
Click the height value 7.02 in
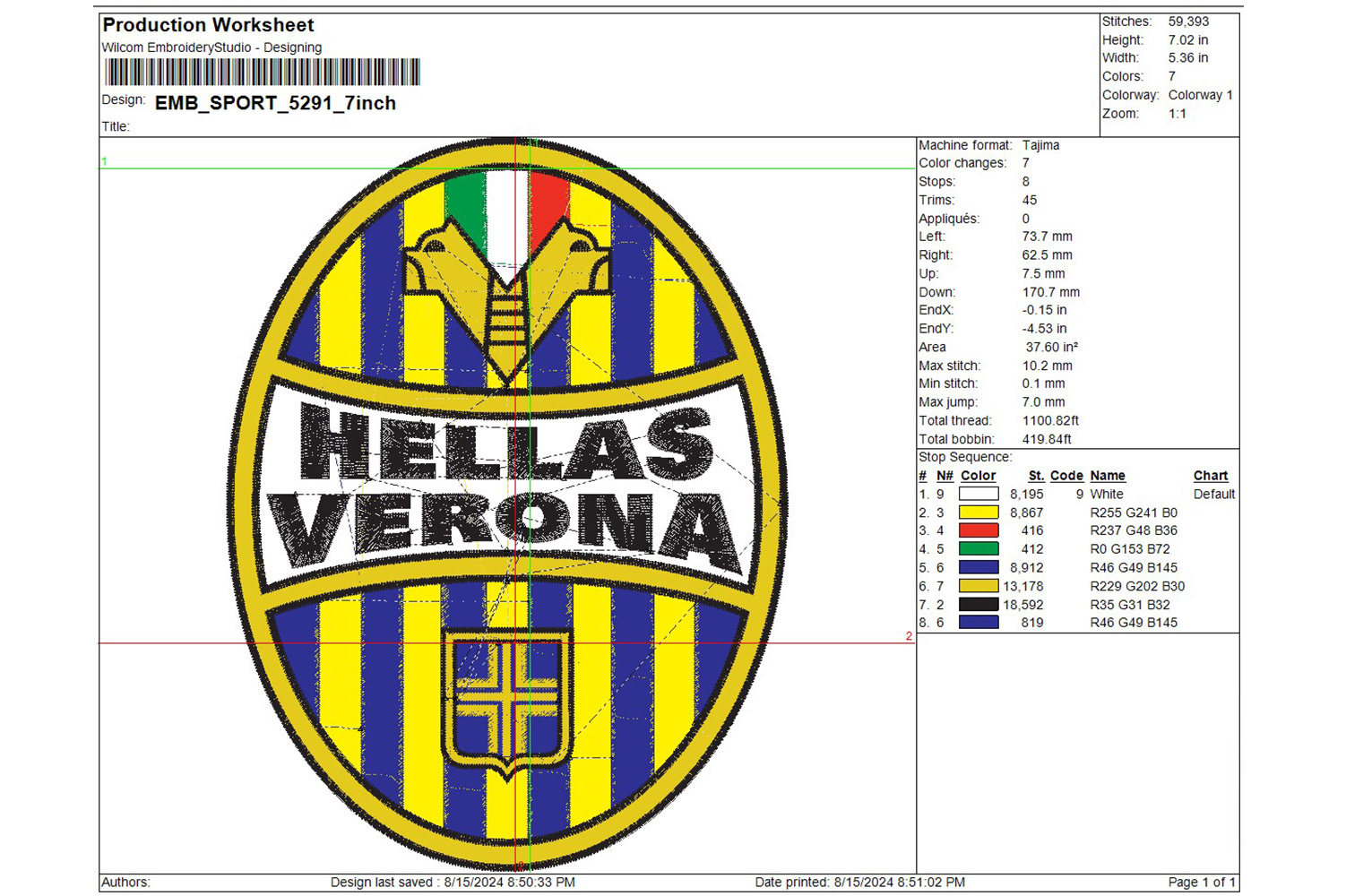(1188, 40)
